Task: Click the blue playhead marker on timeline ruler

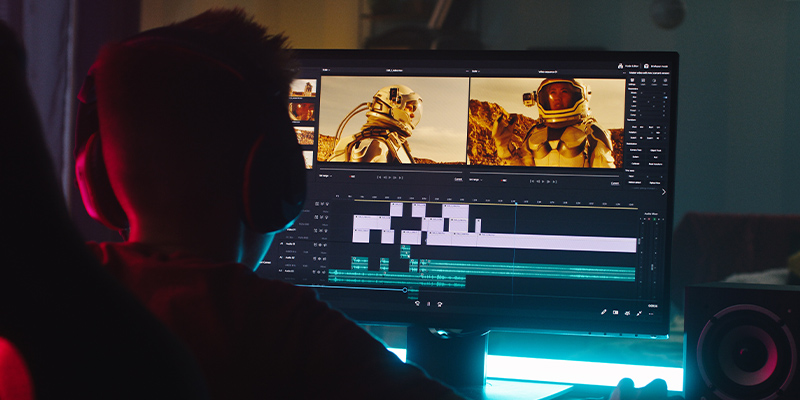Action: click(515, 203)
